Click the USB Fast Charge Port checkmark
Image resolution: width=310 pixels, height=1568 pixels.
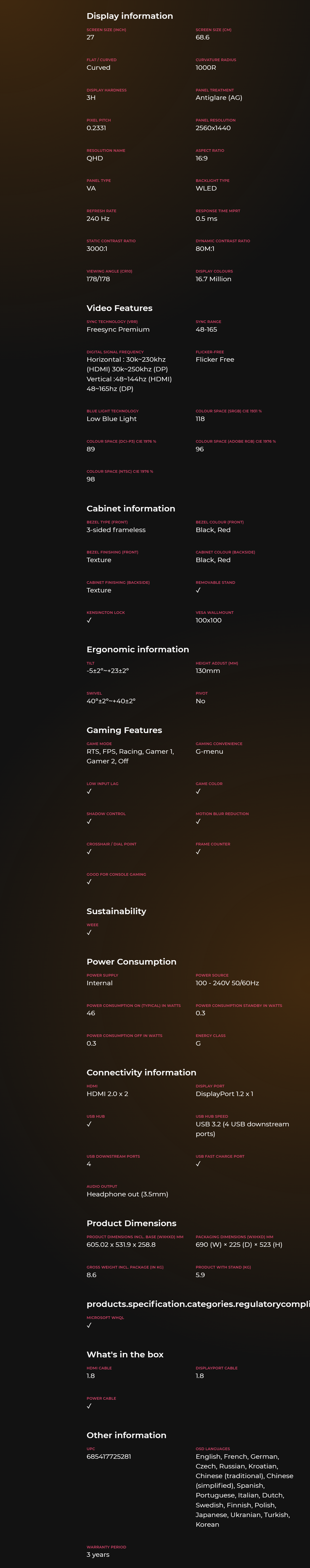198,1164
